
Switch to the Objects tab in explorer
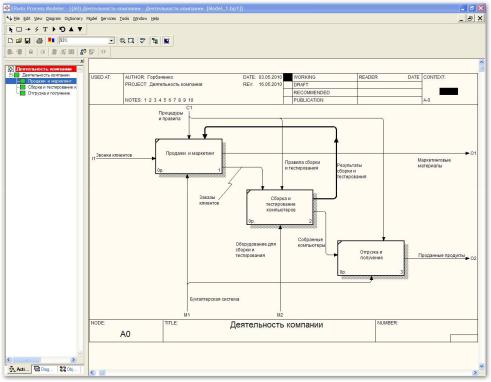pos(68,369)
